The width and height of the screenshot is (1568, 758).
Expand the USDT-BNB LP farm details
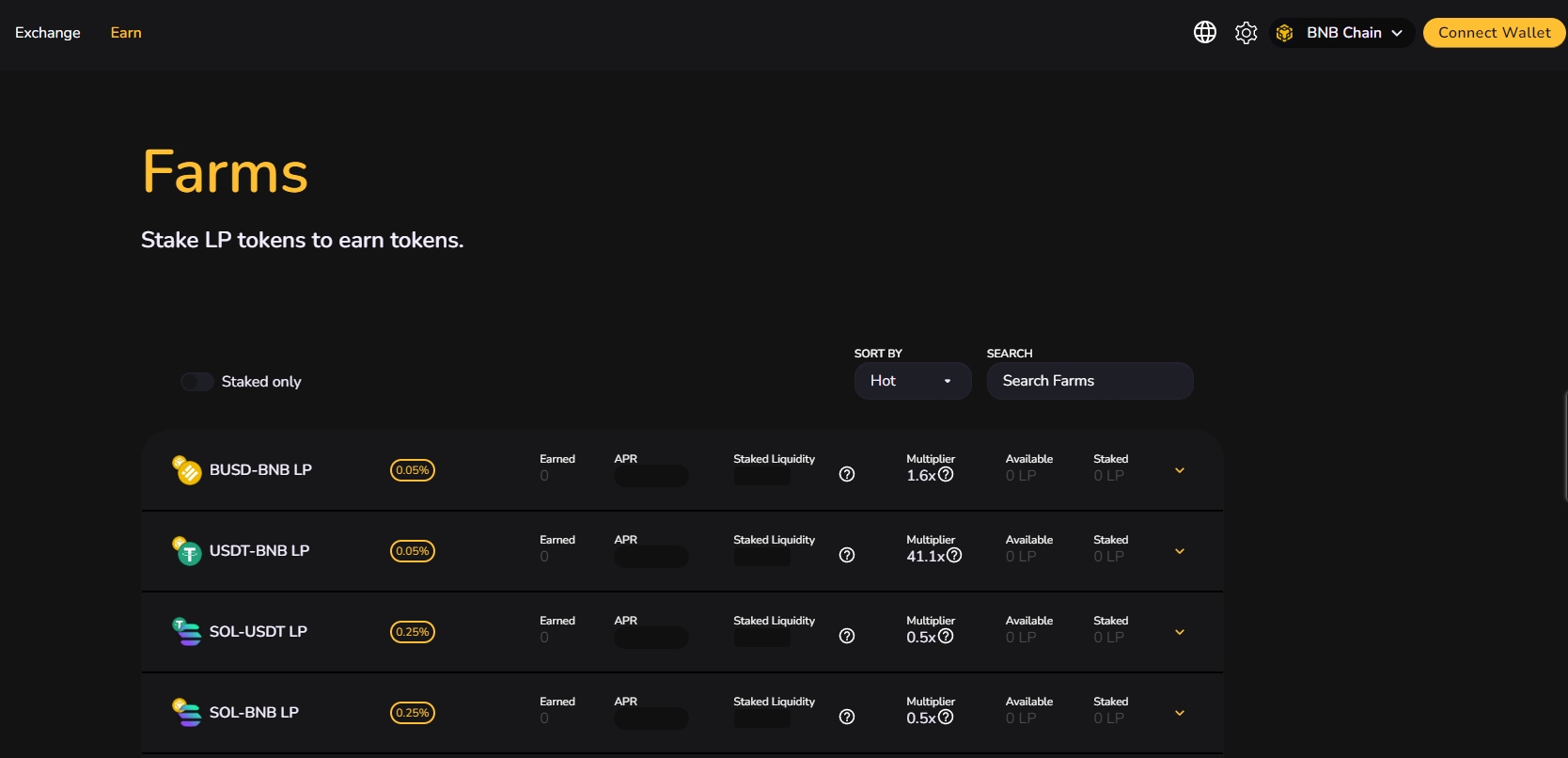pyautogui.click(x=1180, y=551)
